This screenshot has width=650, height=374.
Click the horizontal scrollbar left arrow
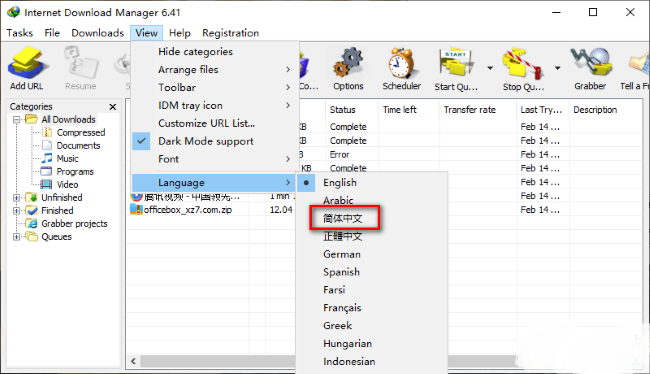133,361
